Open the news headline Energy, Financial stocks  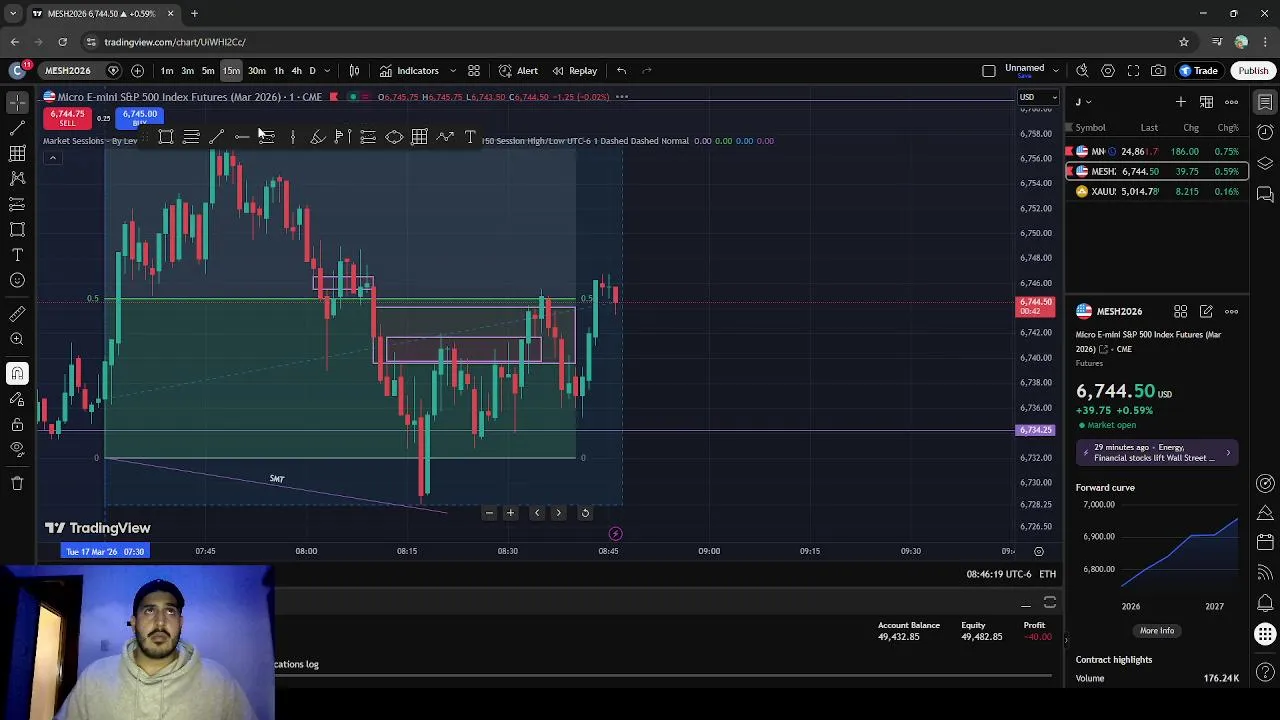[x=1157, y=453]
